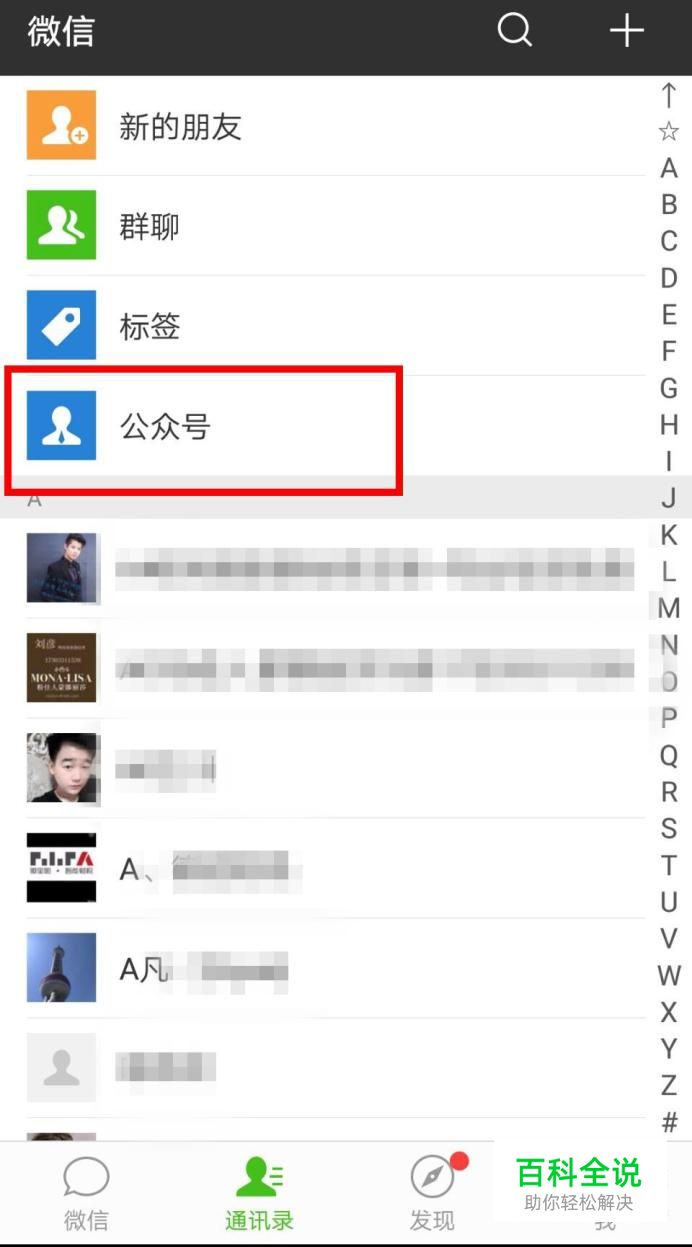The image size is (692, 1247).
Task: Open contact beginning with A凡
Action: (330, 968)
